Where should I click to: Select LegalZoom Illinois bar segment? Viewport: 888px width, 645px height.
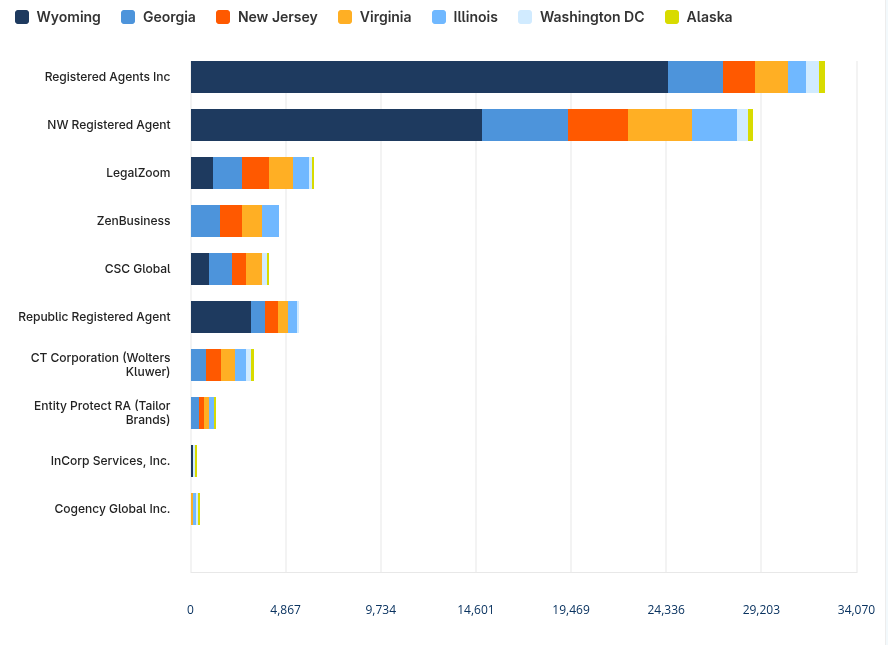[301, 173]
